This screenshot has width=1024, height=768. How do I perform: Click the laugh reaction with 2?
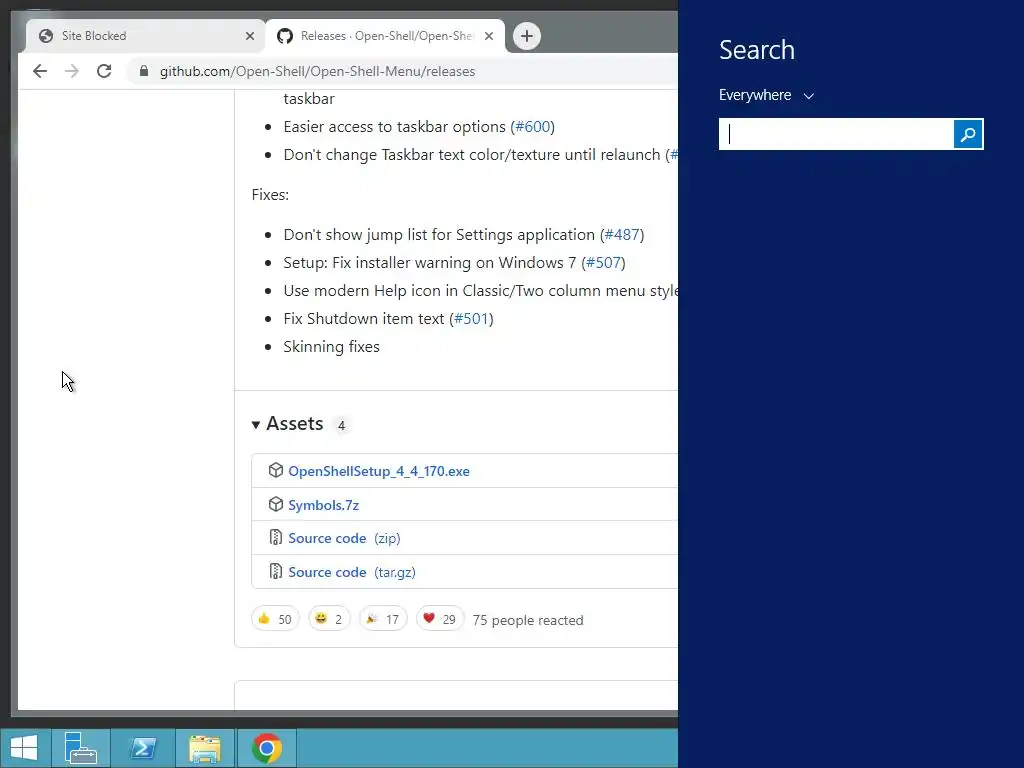(x=329, y=618)
